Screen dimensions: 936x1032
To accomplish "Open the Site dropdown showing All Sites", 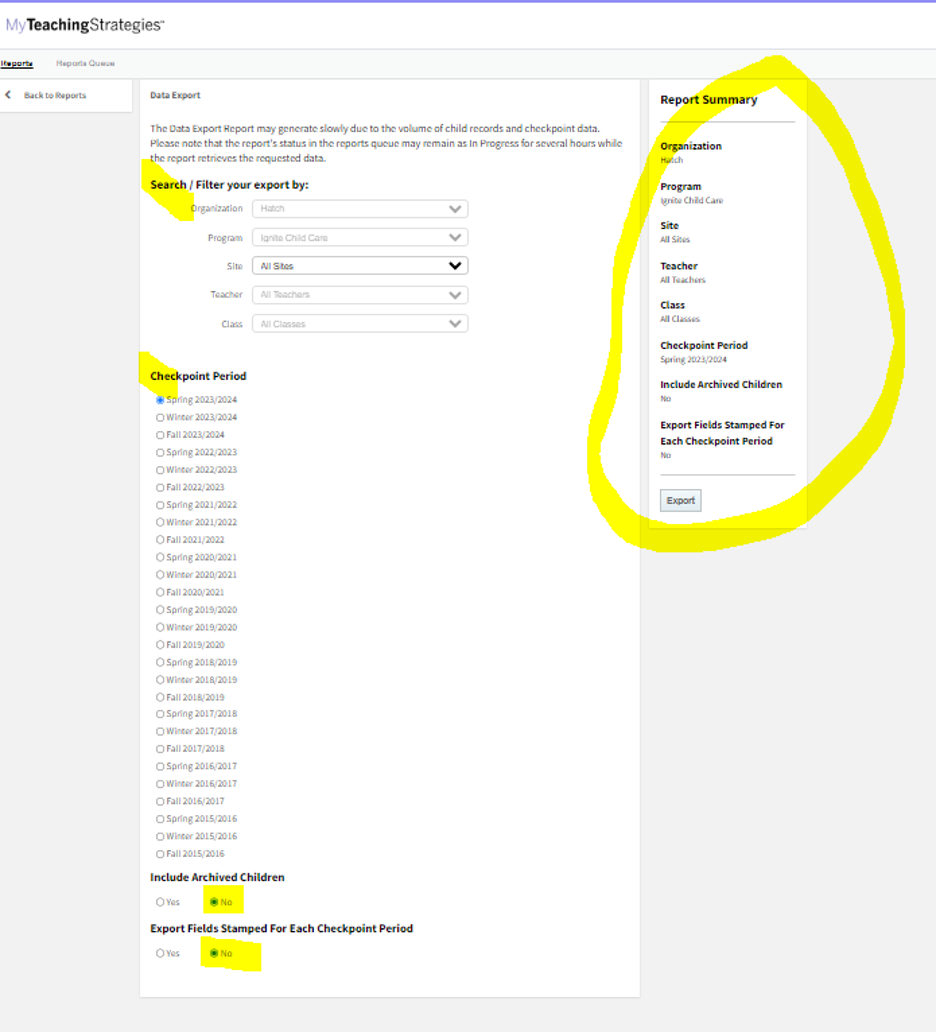I will pos(359,266).
